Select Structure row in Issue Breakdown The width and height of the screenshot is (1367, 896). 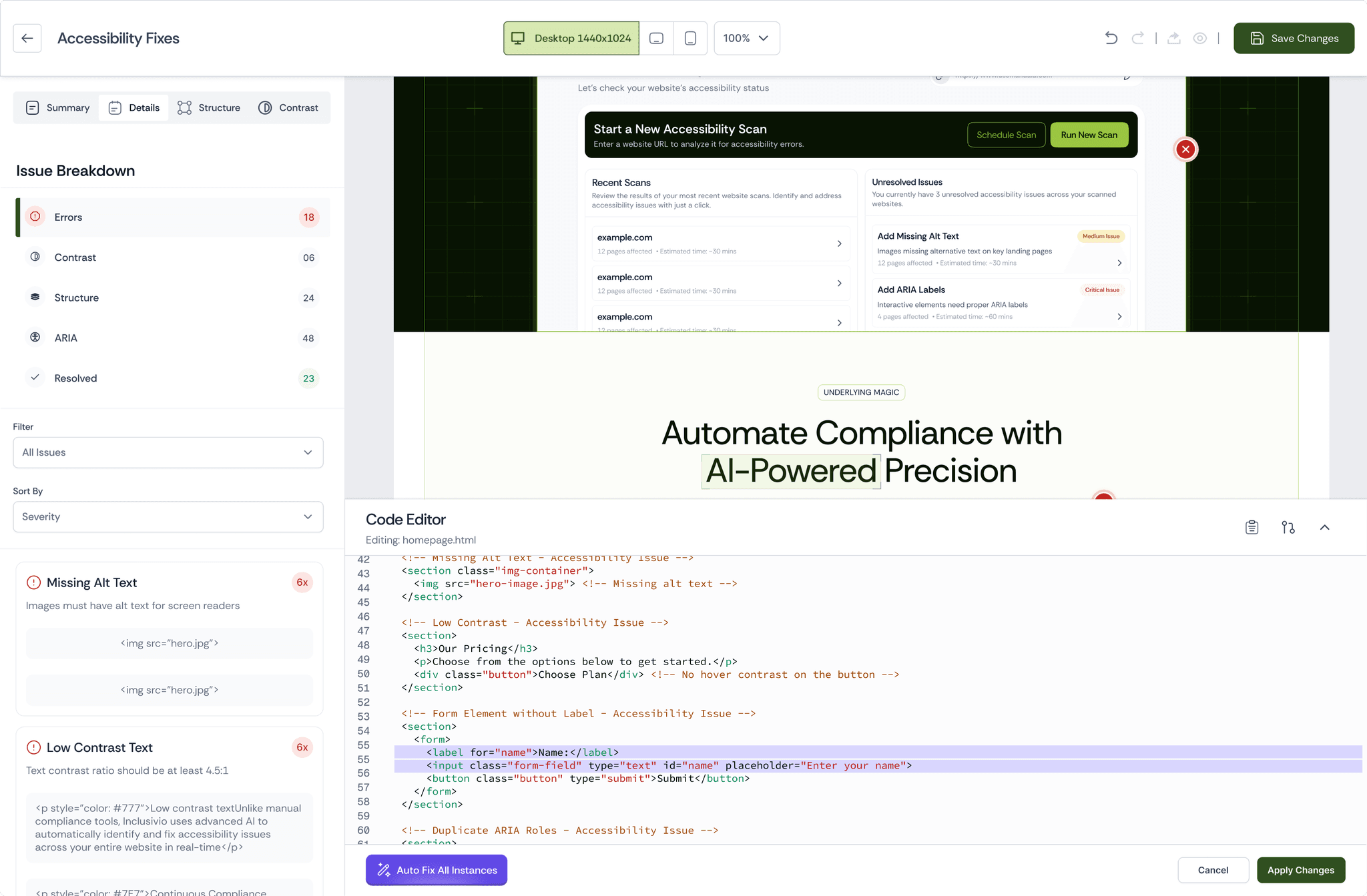point(173,298)
